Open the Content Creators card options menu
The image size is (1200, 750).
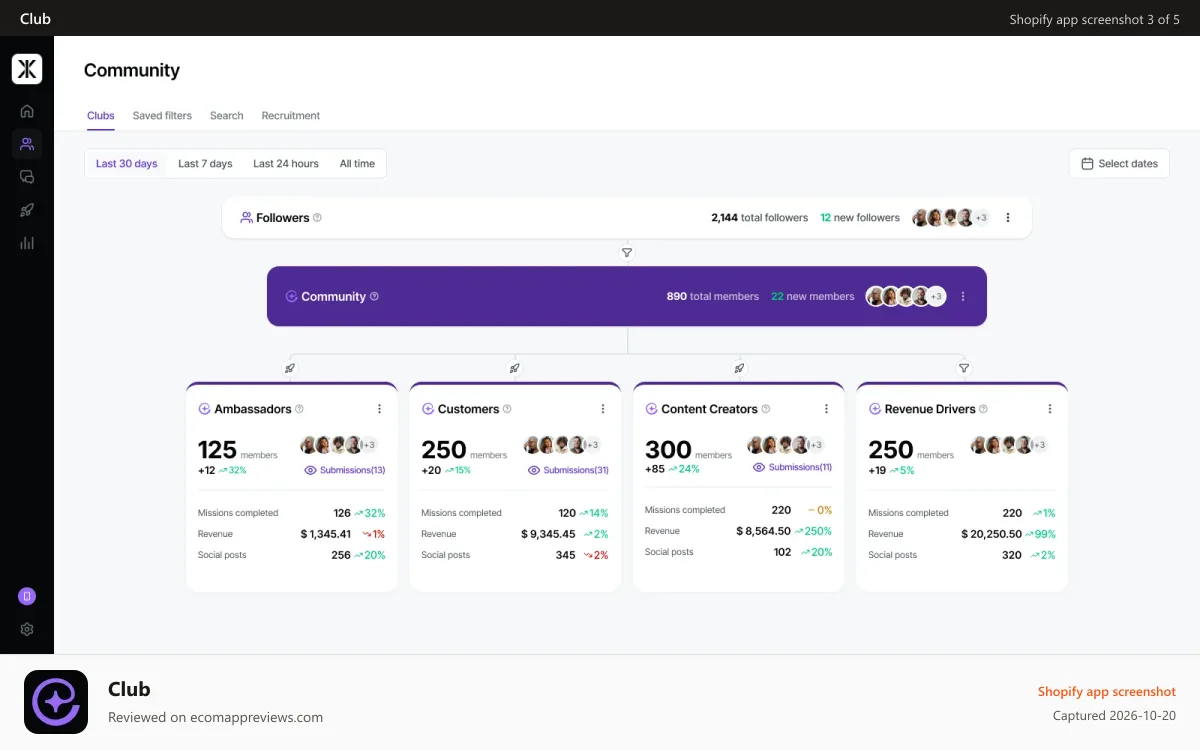click(x=826, y=409)
